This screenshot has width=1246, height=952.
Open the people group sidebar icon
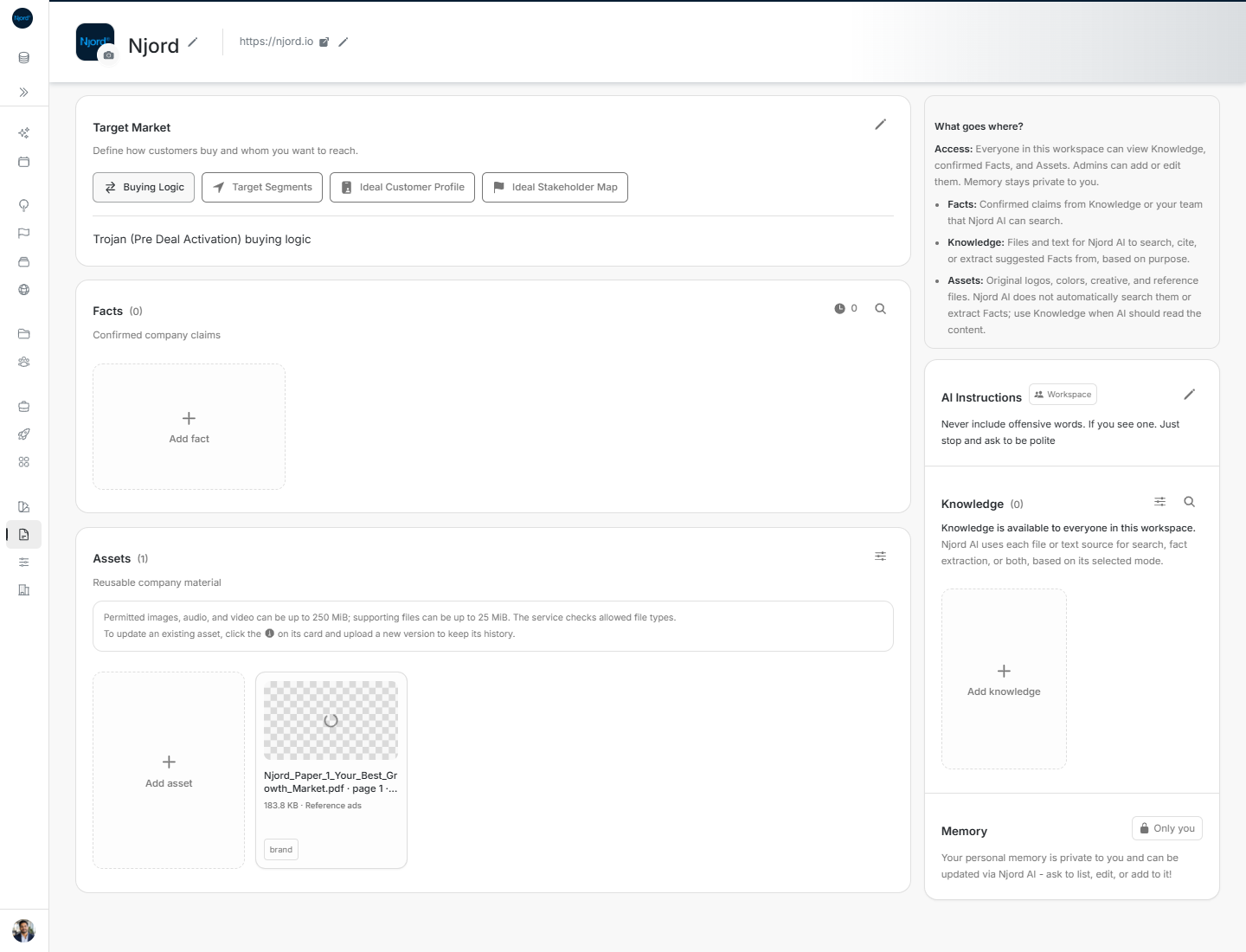tap(23, 362)
